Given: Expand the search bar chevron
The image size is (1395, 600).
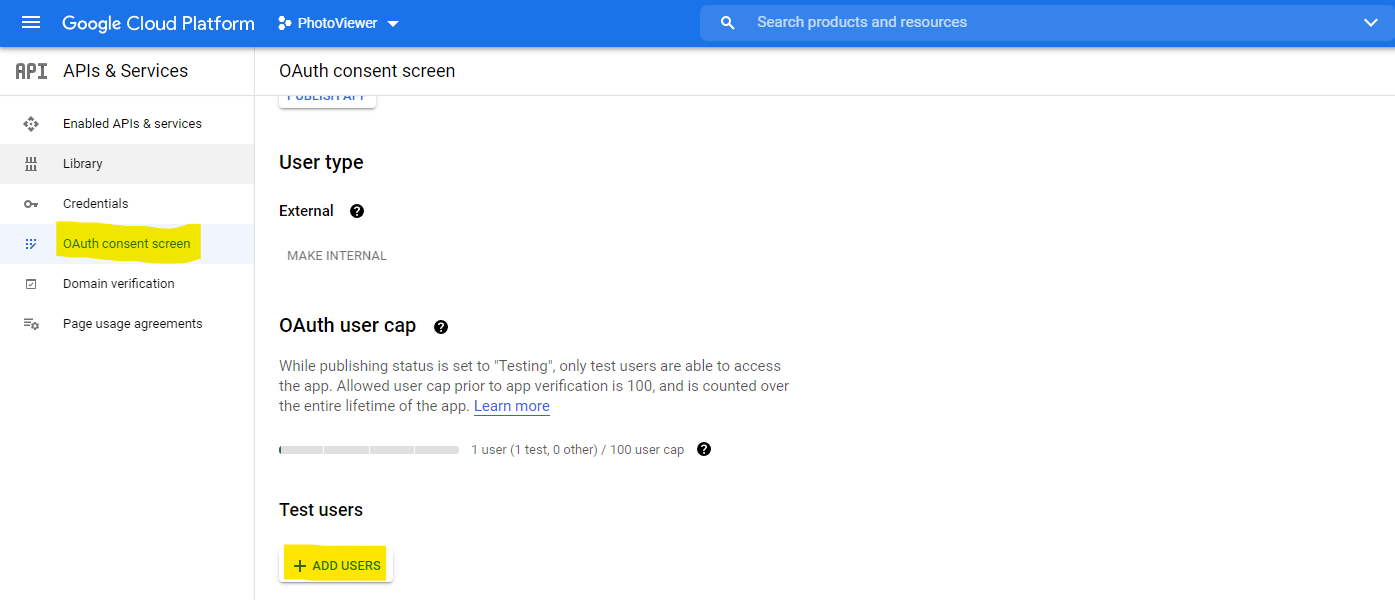Looking at the screenshot, I should coord(1371,22).
